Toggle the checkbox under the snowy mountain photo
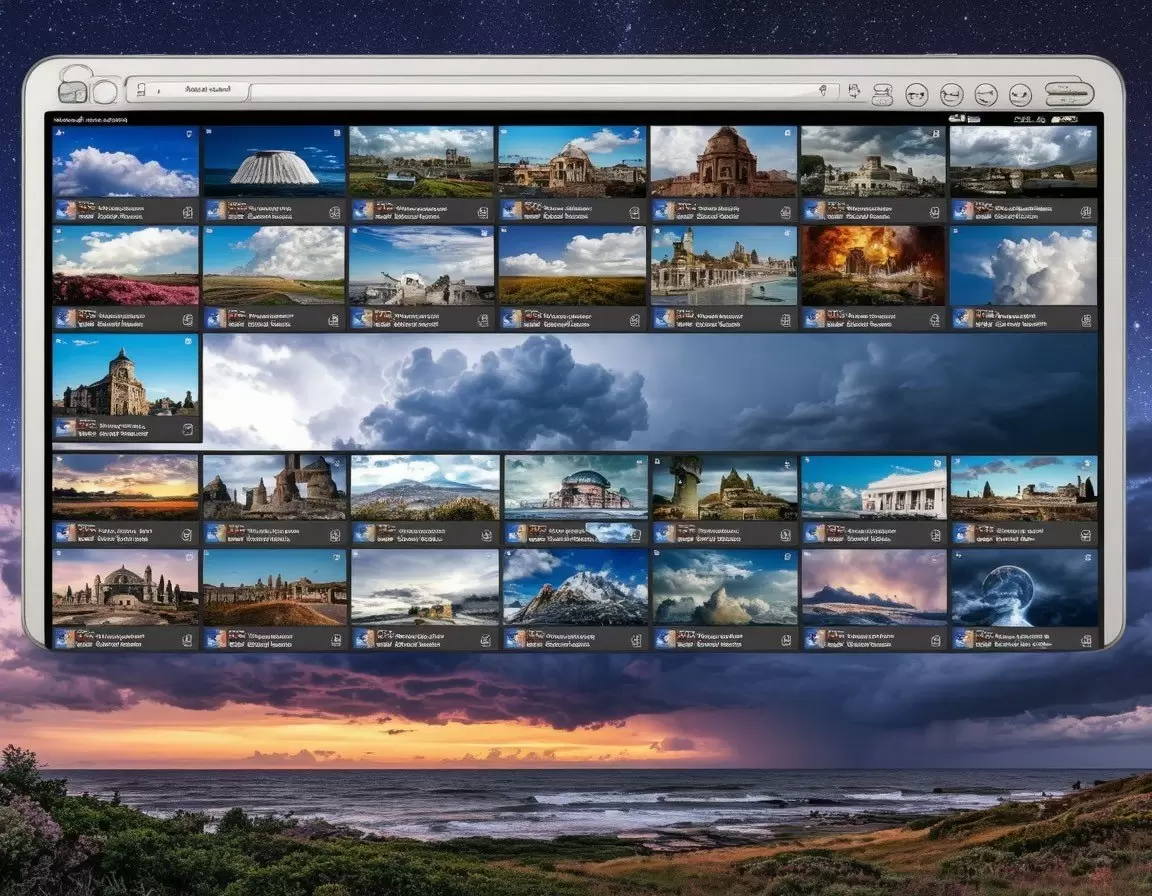This screenshot has height=896, width=1152. [636, 637]
